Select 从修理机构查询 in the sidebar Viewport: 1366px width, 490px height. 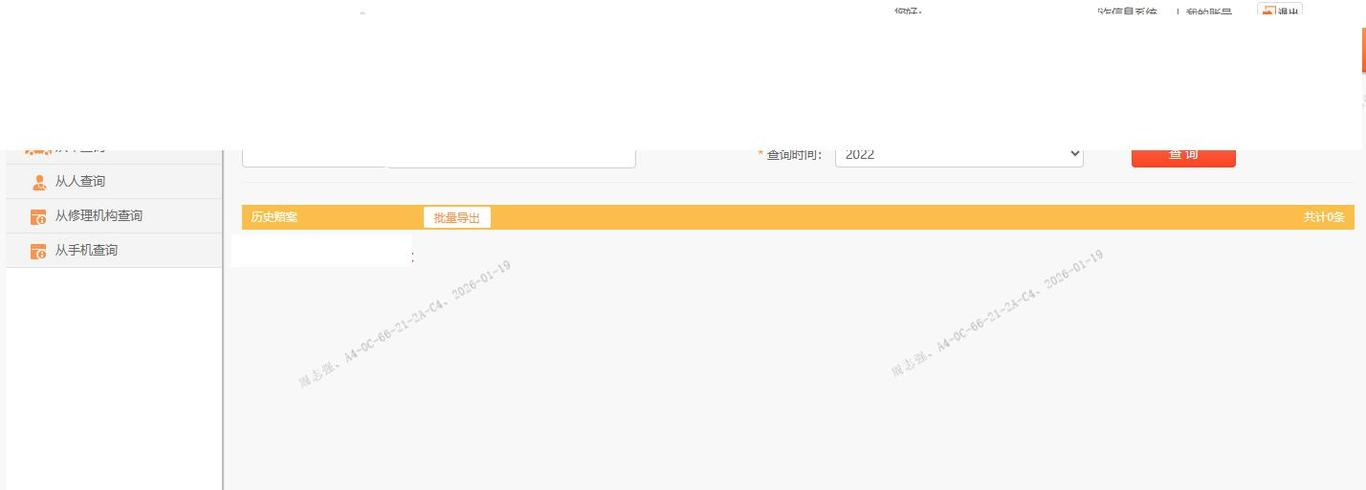point(98,216)
